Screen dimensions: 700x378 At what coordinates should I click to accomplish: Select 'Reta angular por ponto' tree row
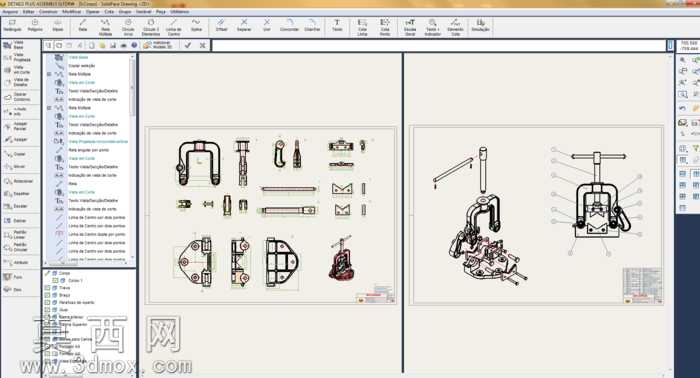pos(89,150)
